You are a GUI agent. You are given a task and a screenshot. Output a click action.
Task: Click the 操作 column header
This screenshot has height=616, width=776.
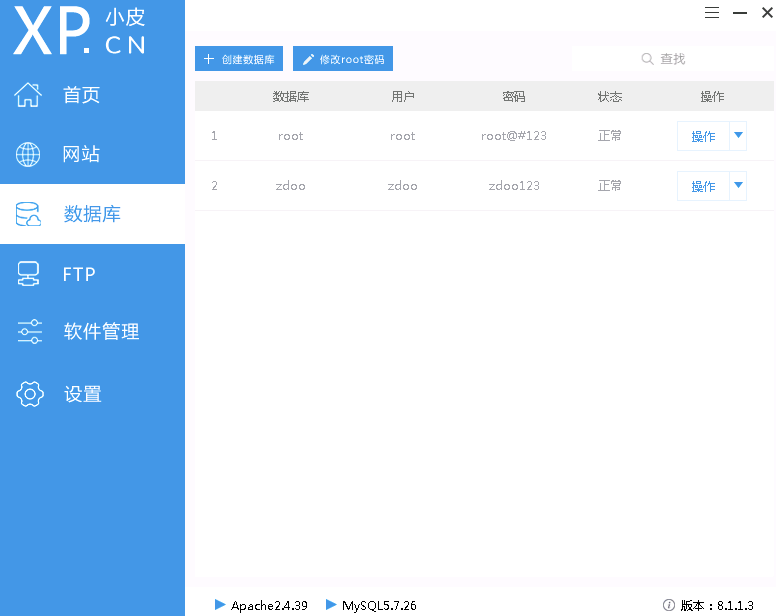[x=712, y=96]
